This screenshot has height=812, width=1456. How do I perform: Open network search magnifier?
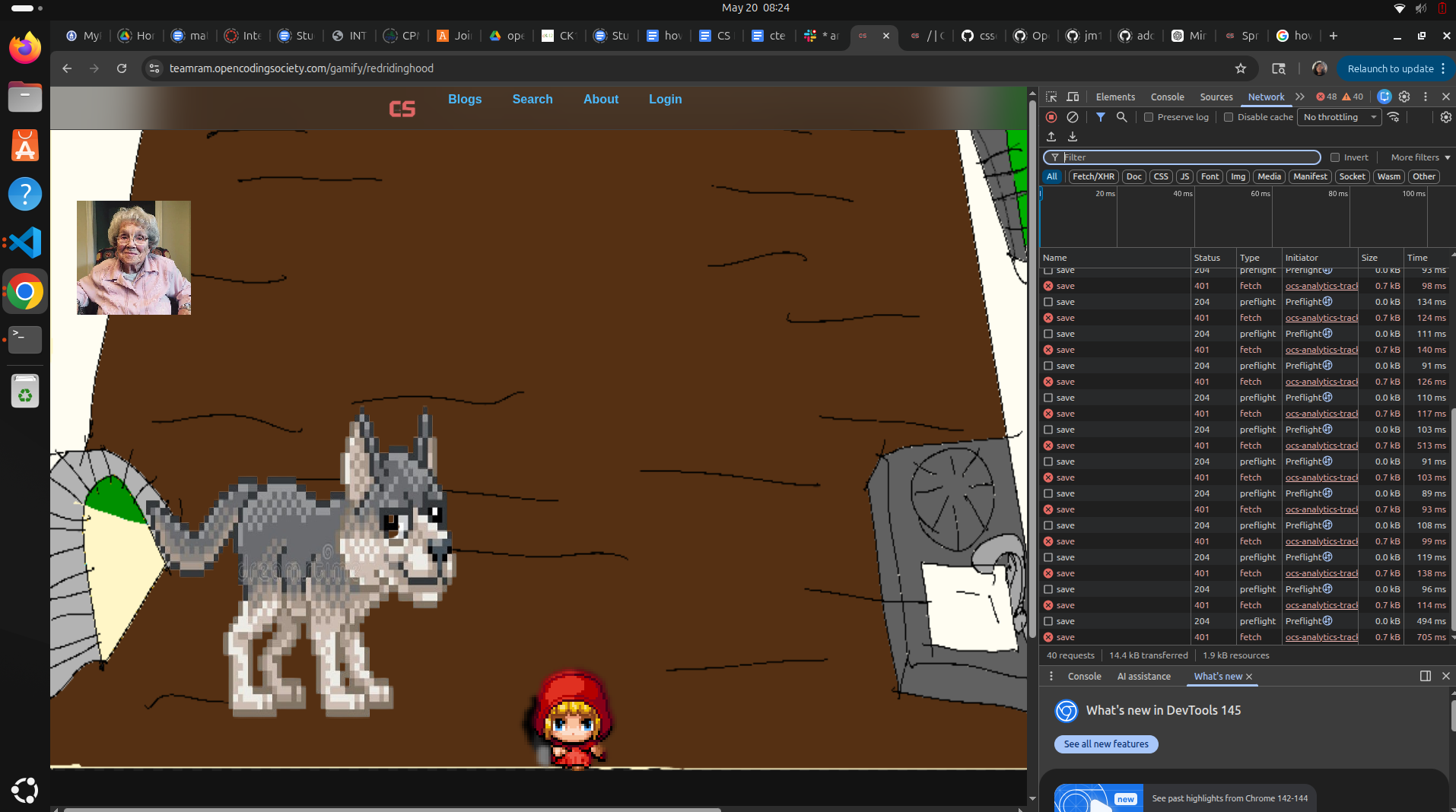(1121, 117)
